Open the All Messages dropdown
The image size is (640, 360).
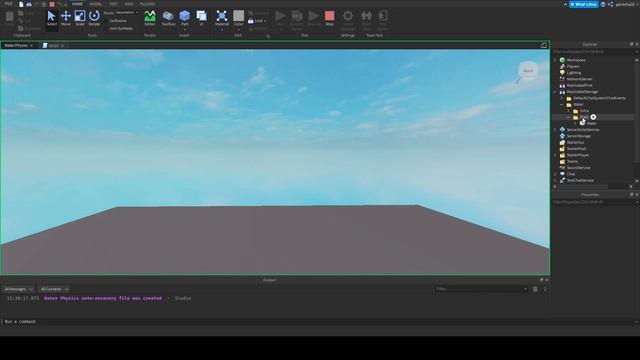click(x=18, y=289)
